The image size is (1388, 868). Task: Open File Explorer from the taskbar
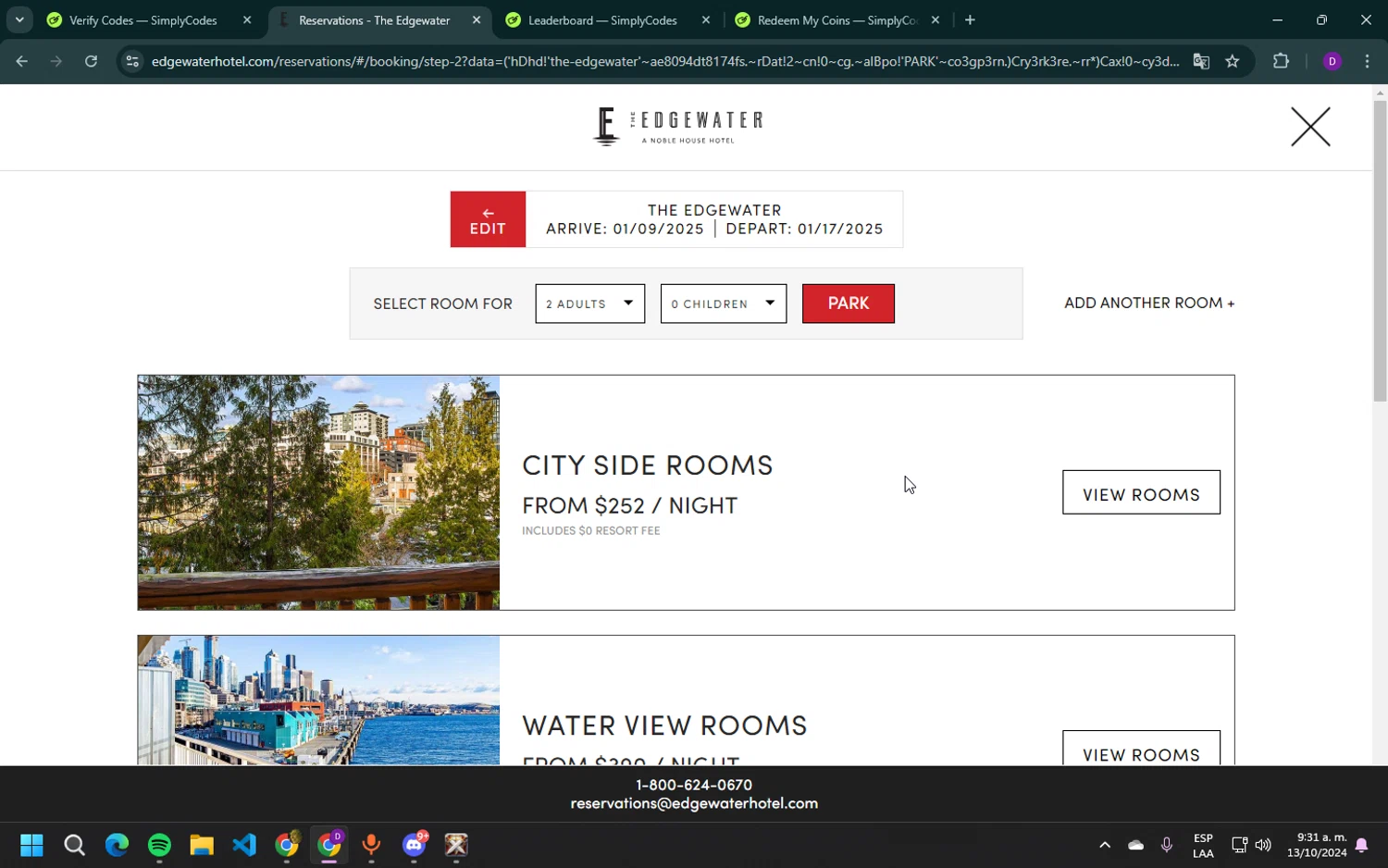click(x=202, y=845)
